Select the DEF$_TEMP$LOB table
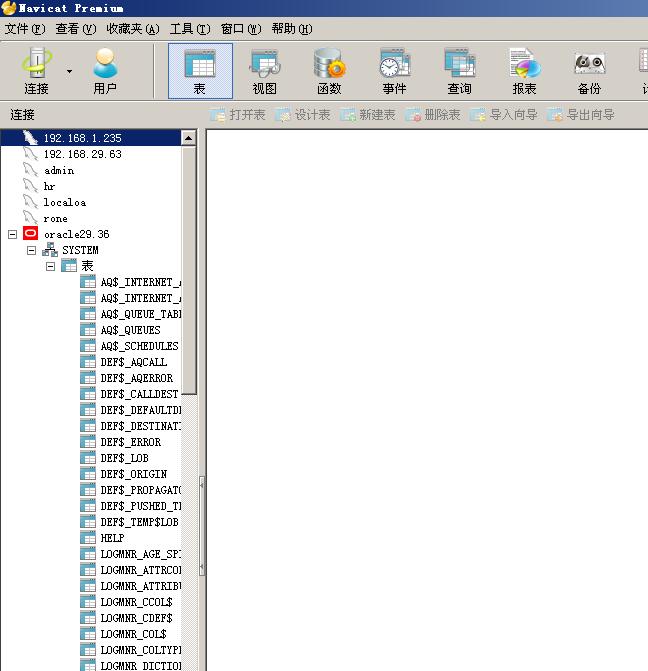 click(x=140, y=522)
